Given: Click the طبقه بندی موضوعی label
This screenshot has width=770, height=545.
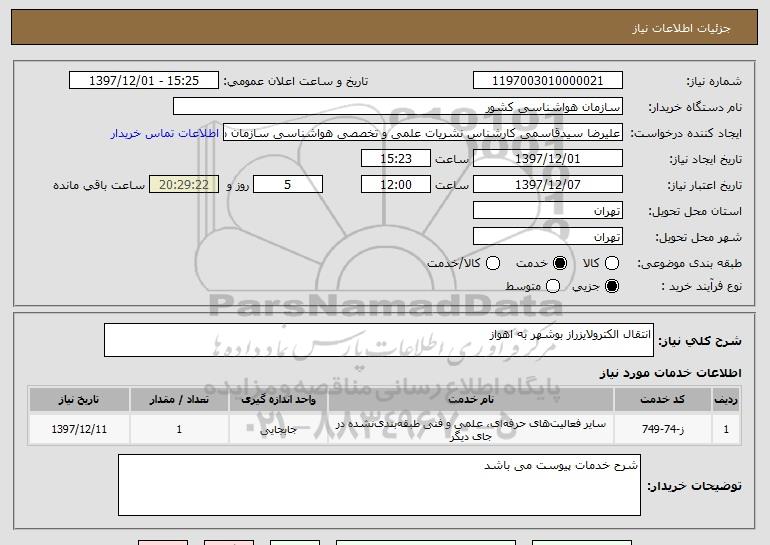Looking at the screenshot, I should (x=689, y=264).
